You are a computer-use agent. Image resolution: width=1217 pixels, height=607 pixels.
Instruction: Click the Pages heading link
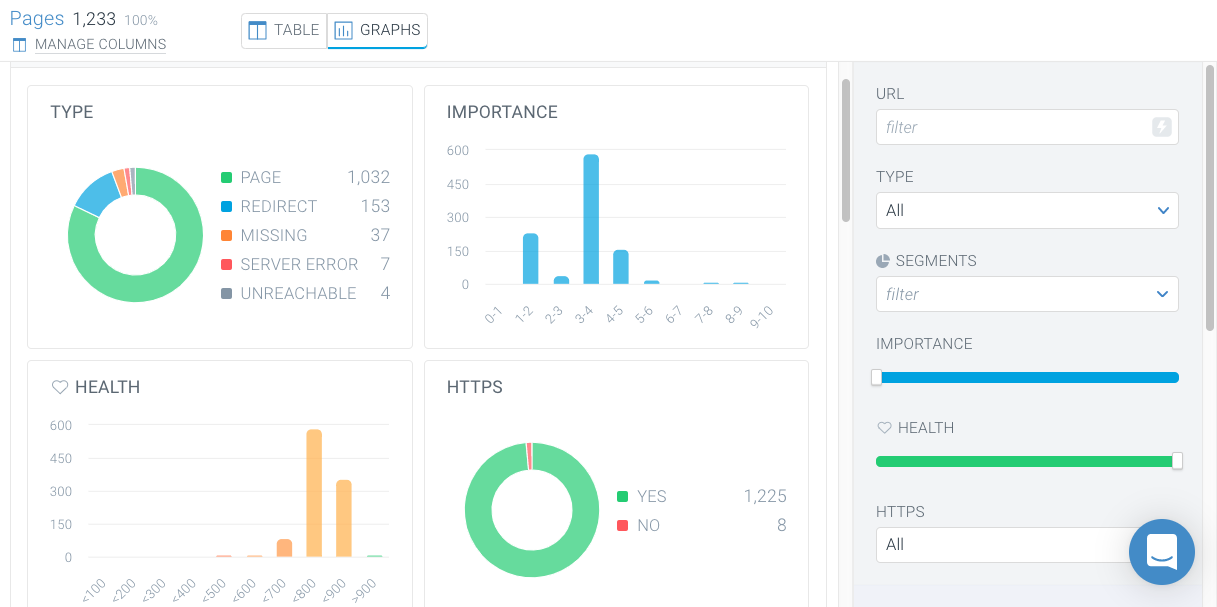click(37, 19)
